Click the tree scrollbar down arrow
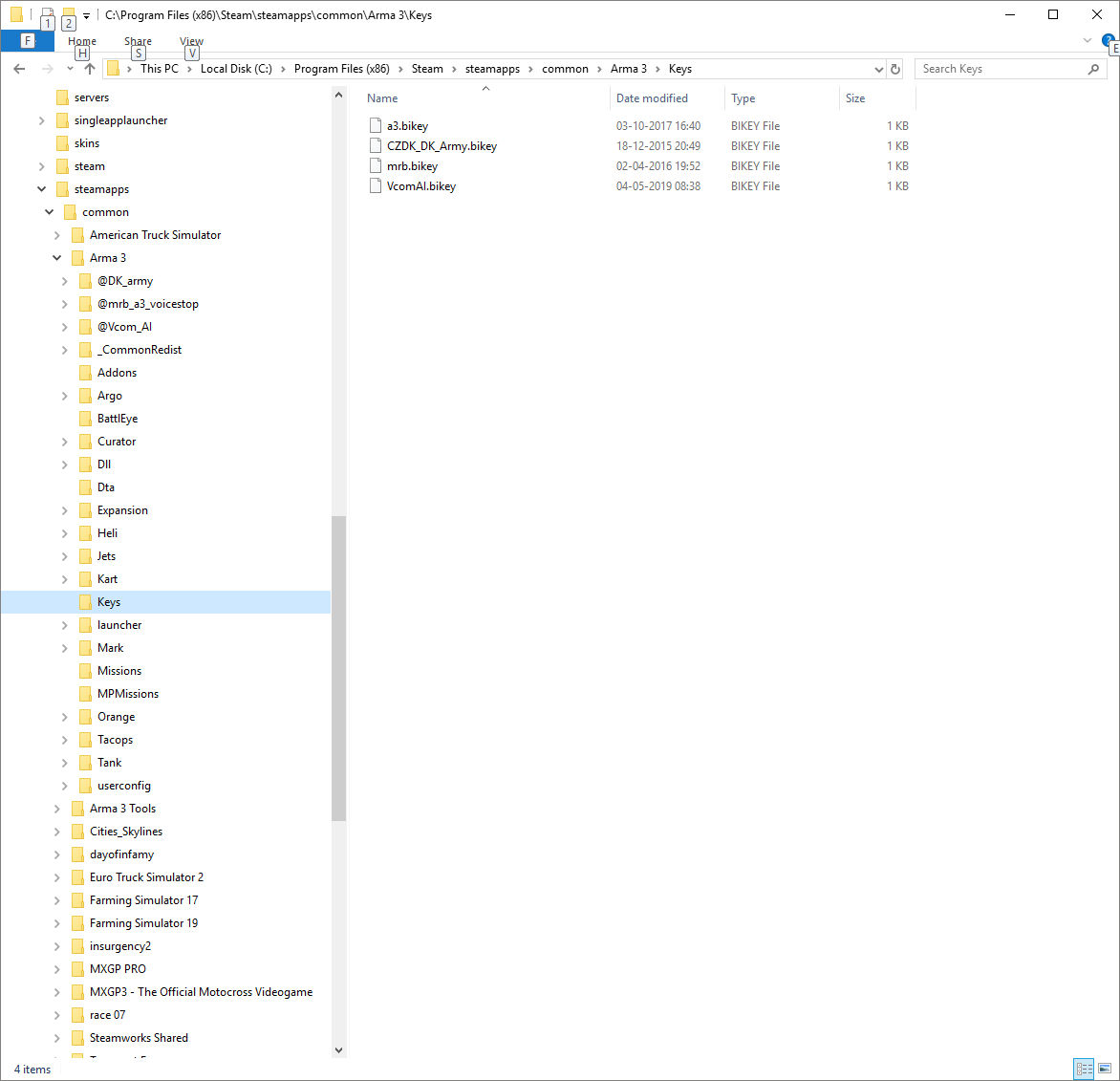This screenshot has width=1120, height=1081. (338, 1050)
